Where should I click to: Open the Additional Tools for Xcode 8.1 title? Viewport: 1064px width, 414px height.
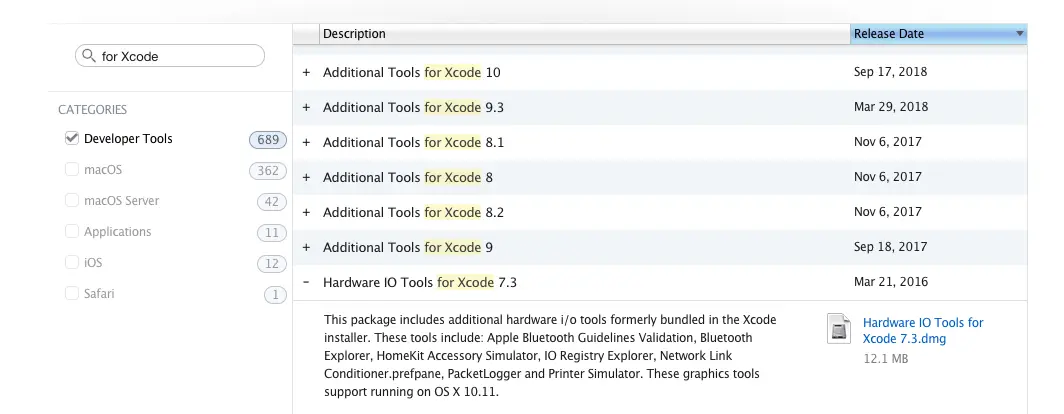(413, 143)
